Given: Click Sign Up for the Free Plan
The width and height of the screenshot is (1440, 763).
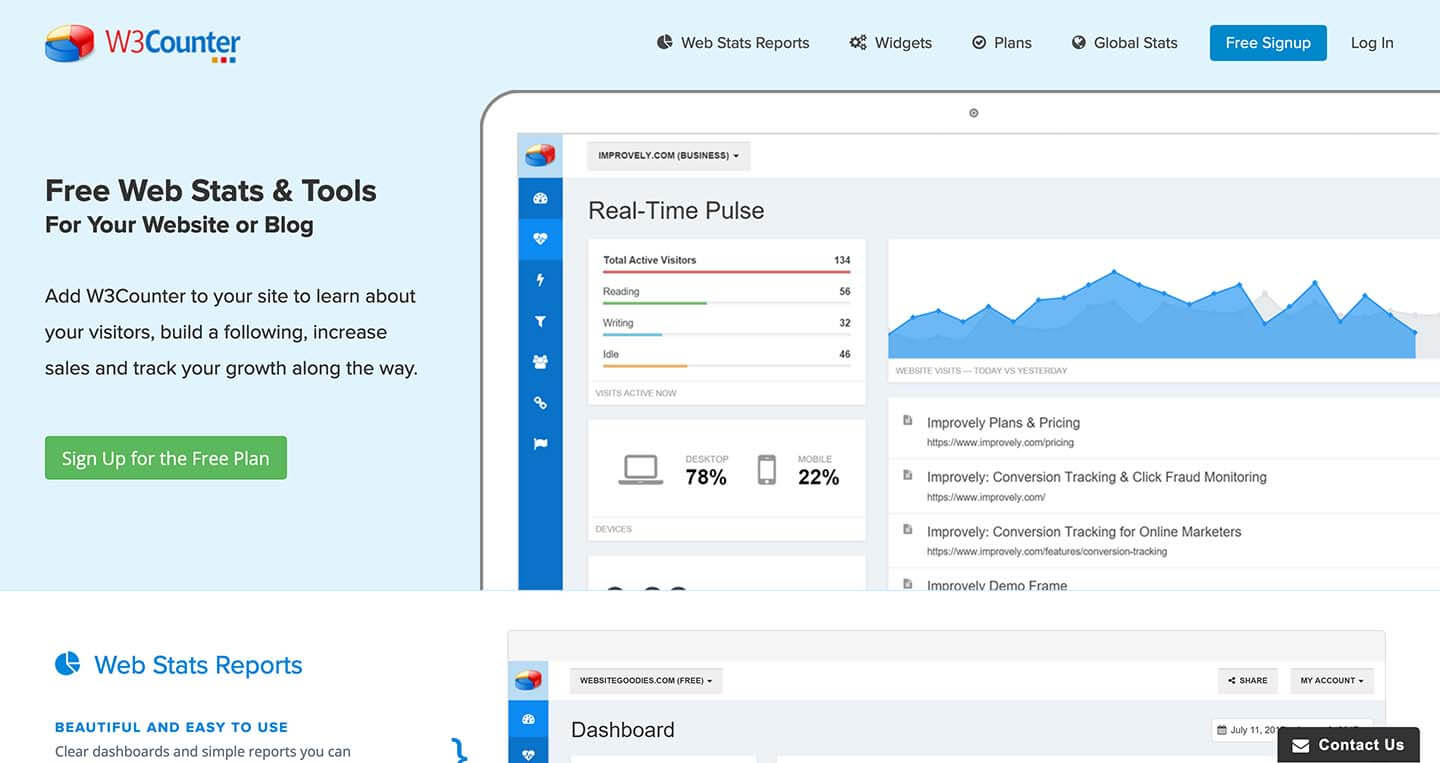Looking at the screenshot, I should coord(166,458).
